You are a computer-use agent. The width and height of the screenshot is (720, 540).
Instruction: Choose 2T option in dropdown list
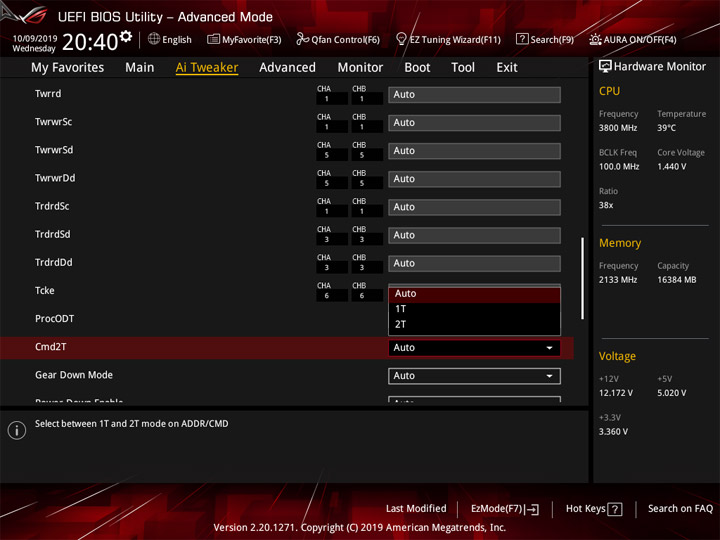474,325
